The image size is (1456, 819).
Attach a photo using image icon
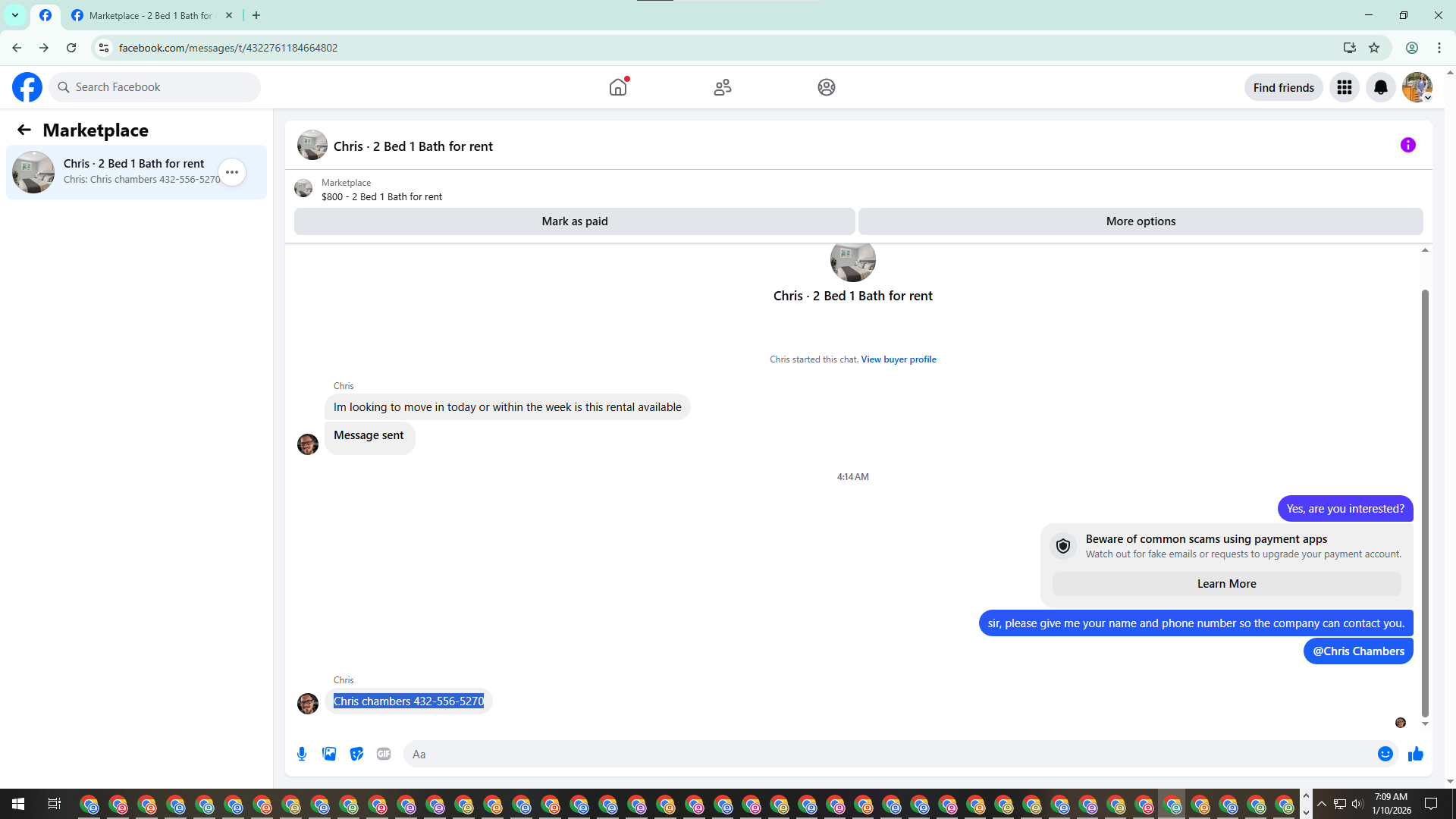329,754
